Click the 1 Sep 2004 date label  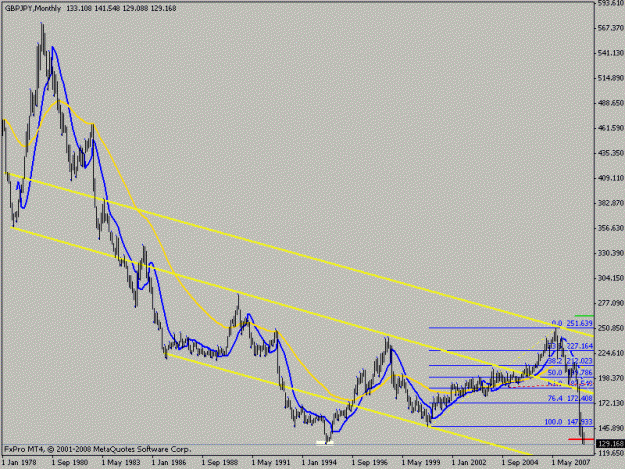pos(520,463)
